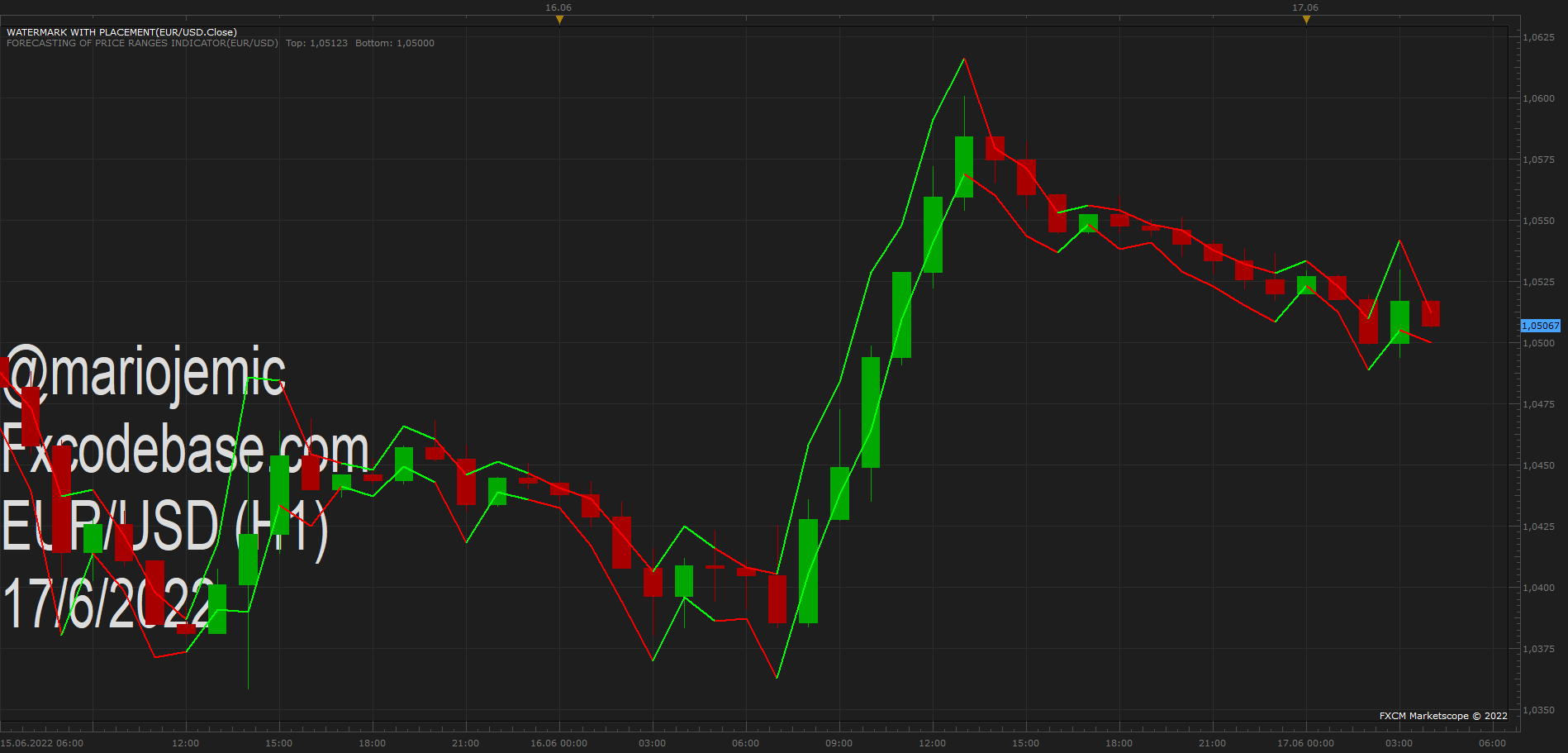
Task: Click the 09:00 time axis label
Action: click(x=839, y=743)
